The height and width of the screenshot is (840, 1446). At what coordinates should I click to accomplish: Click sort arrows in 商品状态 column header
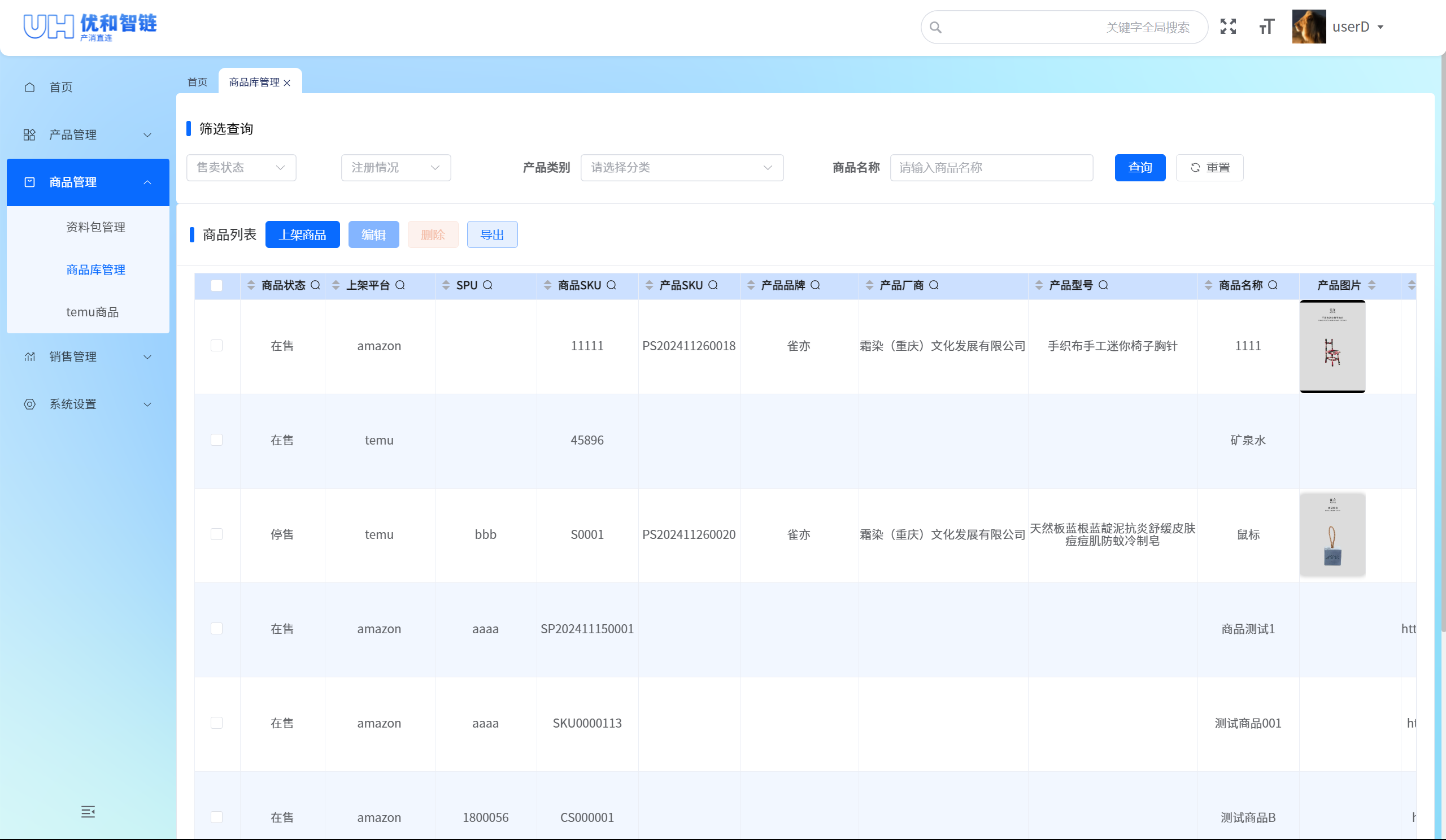[251, 285]
